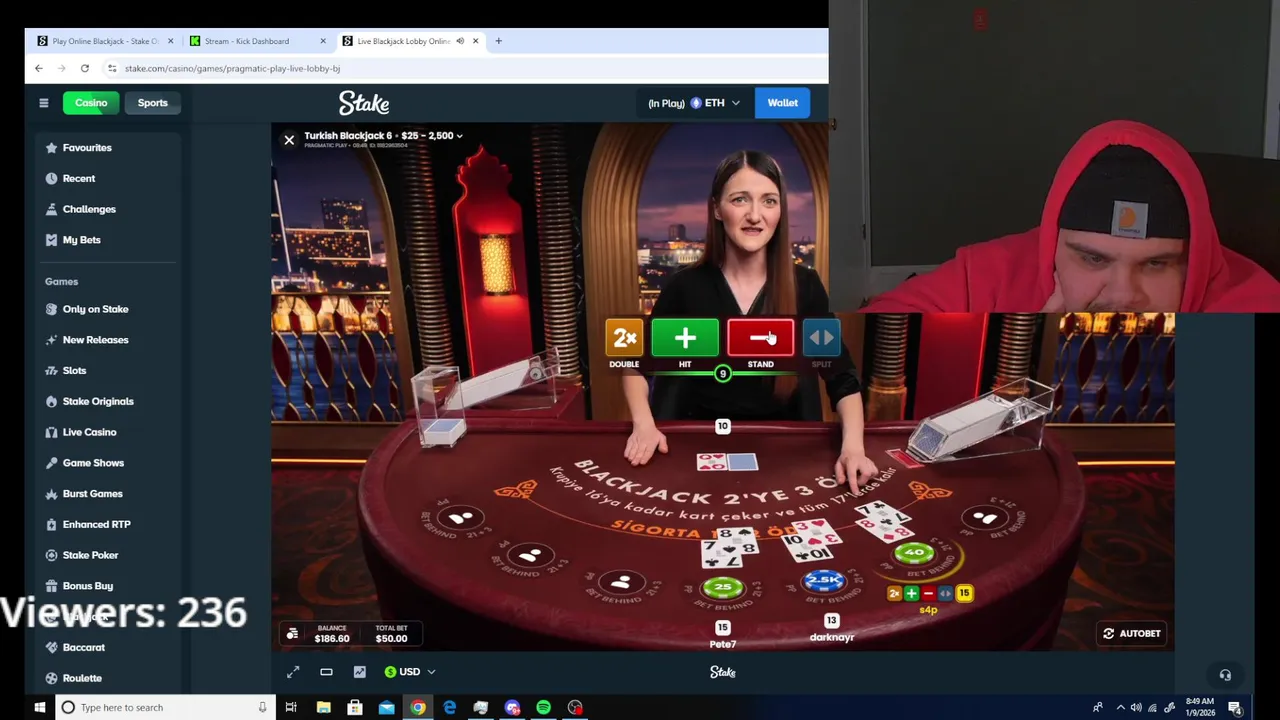Switch to the Casino section
This screenshot has width=1280, height=720.
coord(90,103)
